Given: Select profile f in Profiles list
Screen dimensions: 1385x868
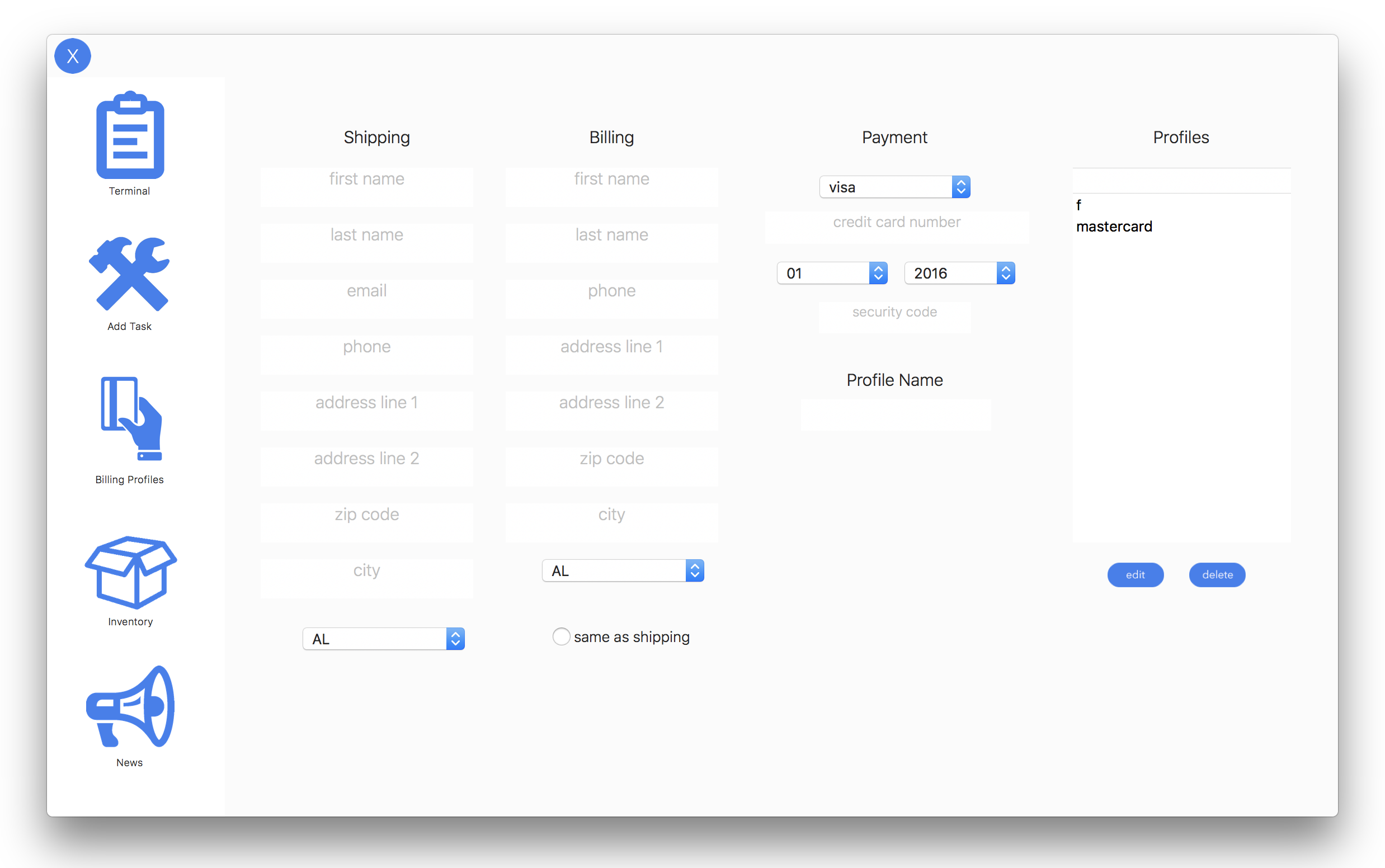Looking at the screenshot, I should pos(1079,205).
